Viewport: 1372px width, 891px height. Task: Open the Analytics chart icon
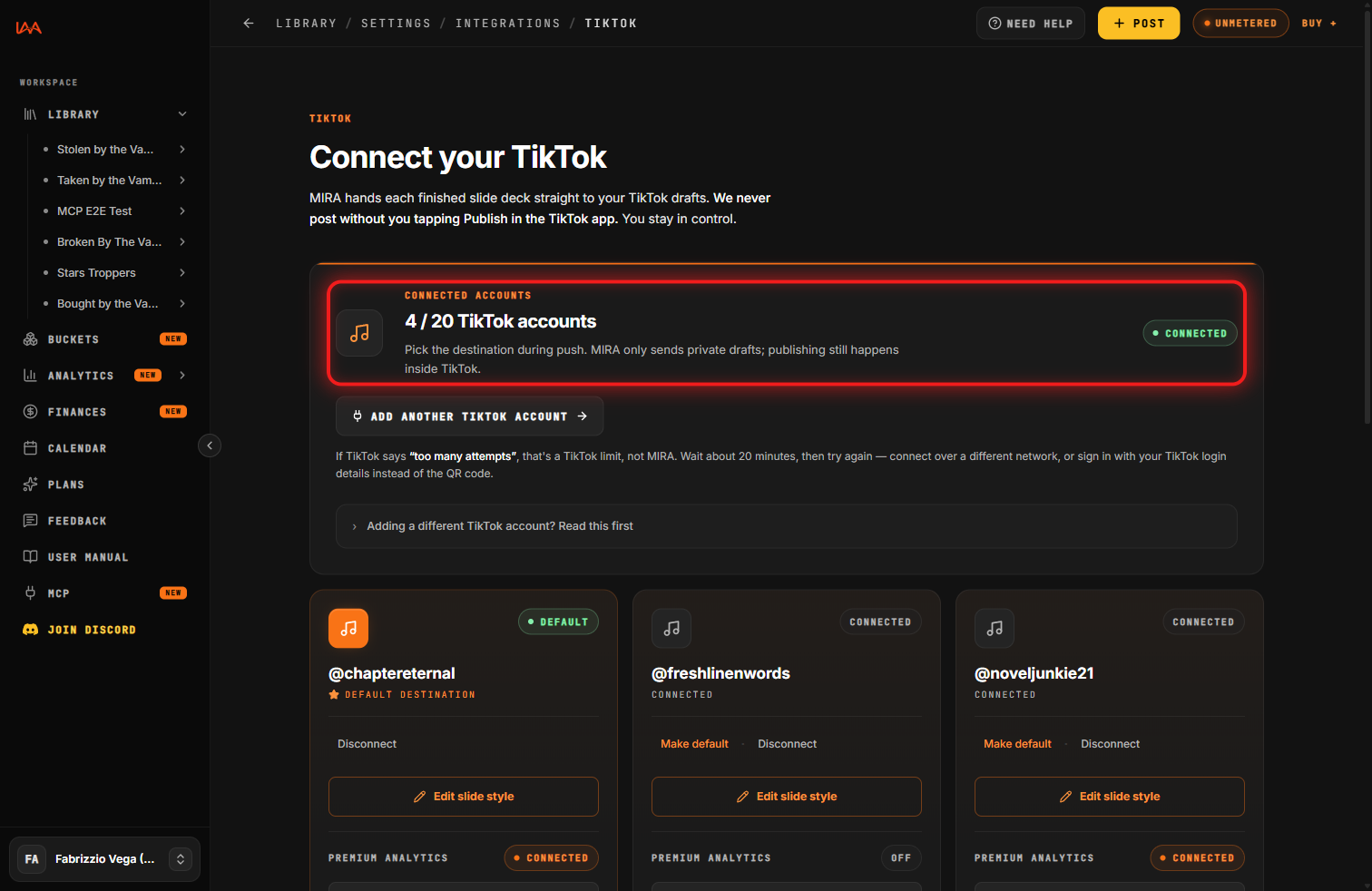click(30, 376)
